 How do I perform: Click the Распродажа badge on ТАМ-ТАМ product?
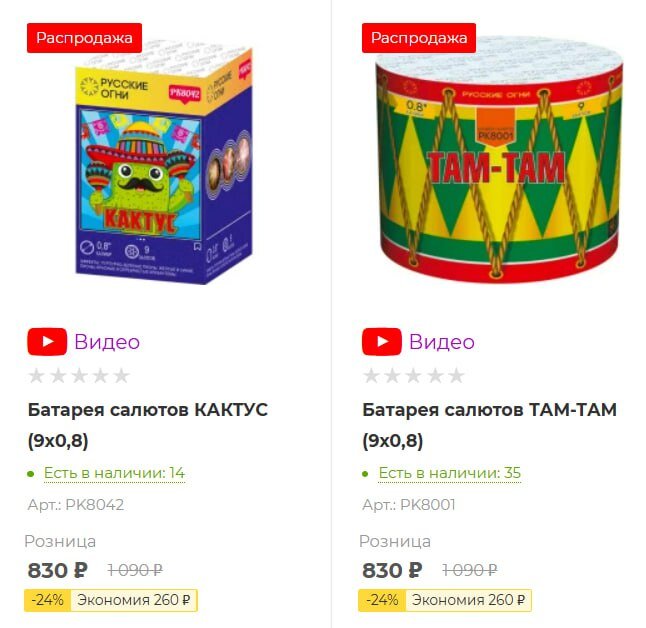[419, 38]
